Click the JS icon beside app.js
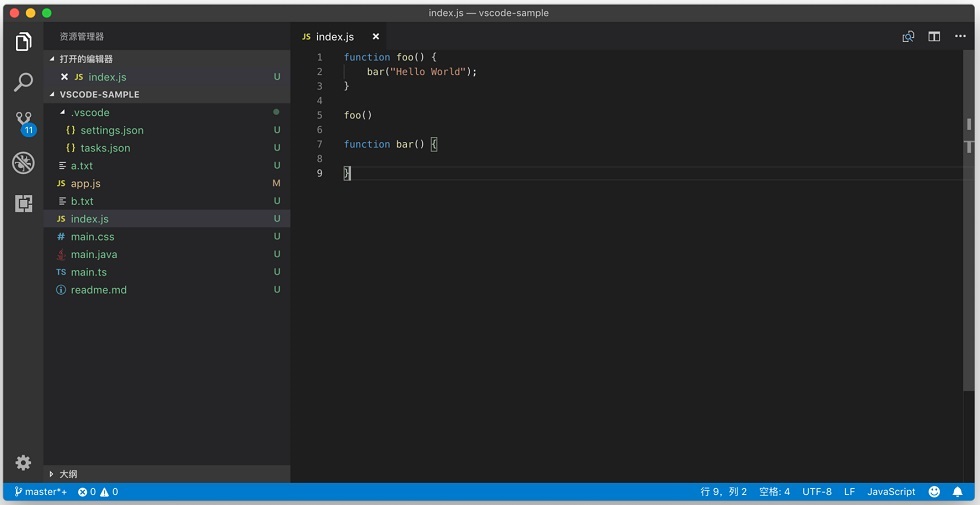This screenshot has width=980, height=505. pos(61,184)
